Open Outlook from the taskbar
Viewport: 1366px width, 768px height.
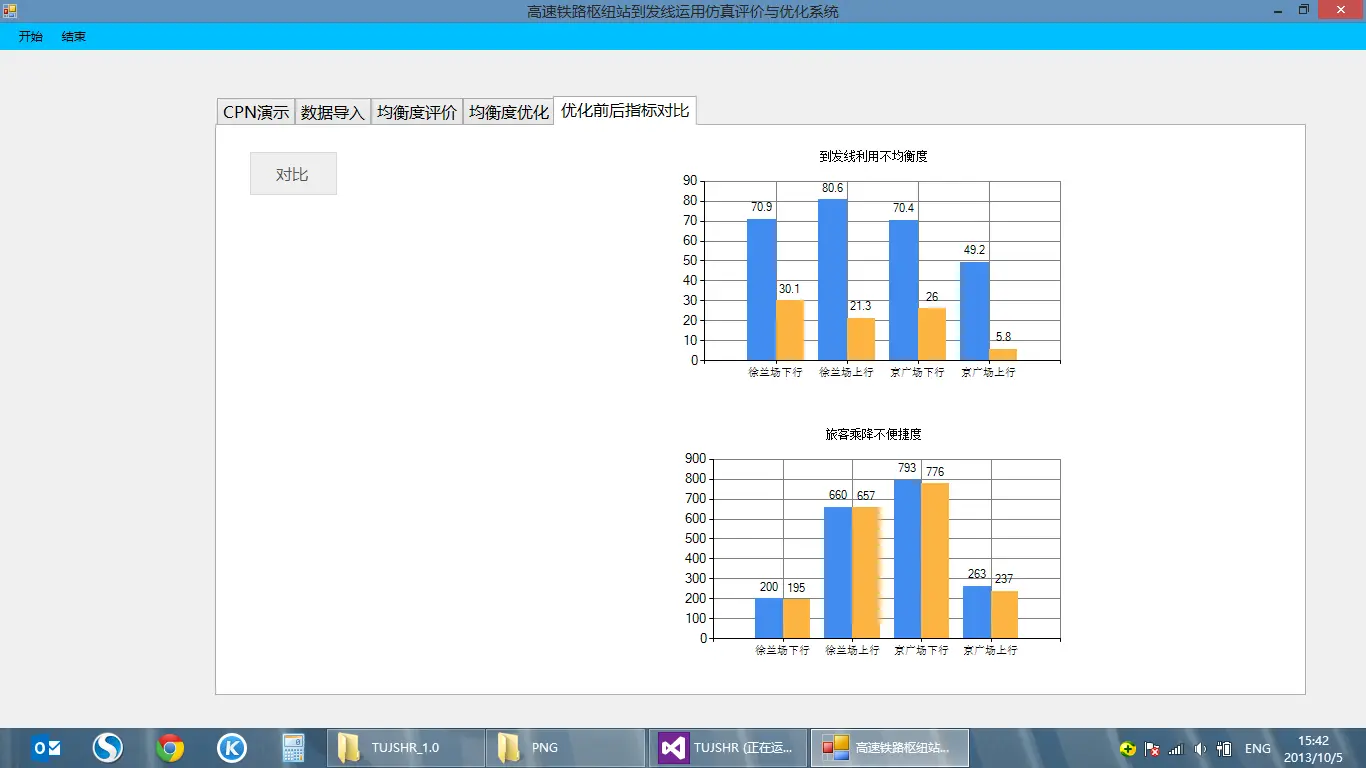click(46, 748)
